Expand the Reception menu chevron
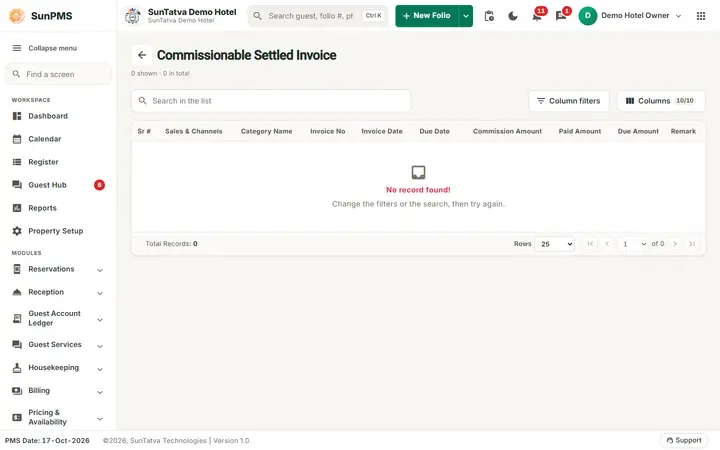The height and width of the screenshot is (450, 720). pos(100,293)
